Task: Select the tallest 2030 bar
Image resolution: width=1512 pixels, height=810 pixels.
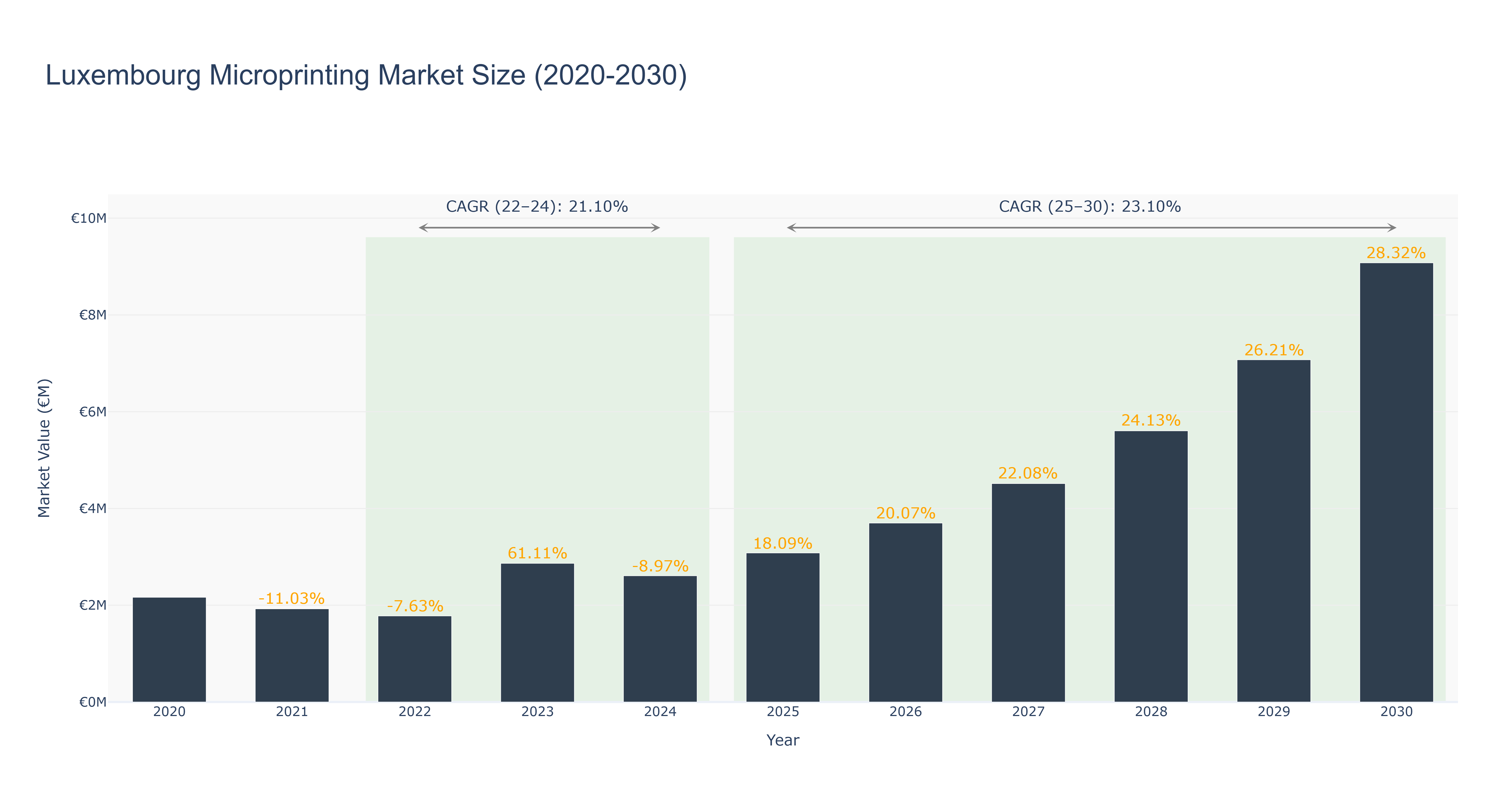Action: [x=1396, y=482]
